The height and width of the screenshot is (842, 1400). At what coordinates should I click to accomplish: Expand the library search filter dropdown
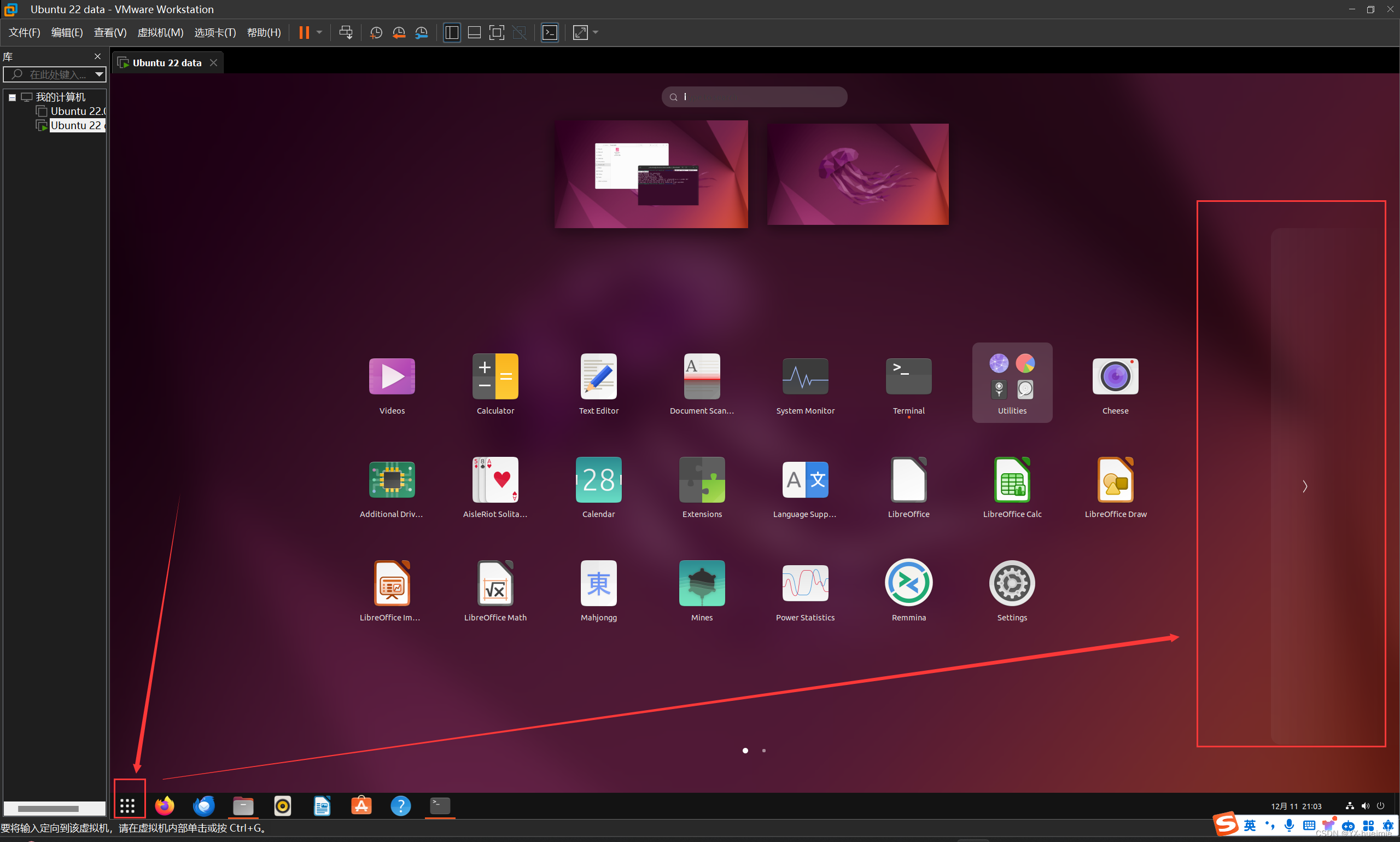[x=98, y=74]
